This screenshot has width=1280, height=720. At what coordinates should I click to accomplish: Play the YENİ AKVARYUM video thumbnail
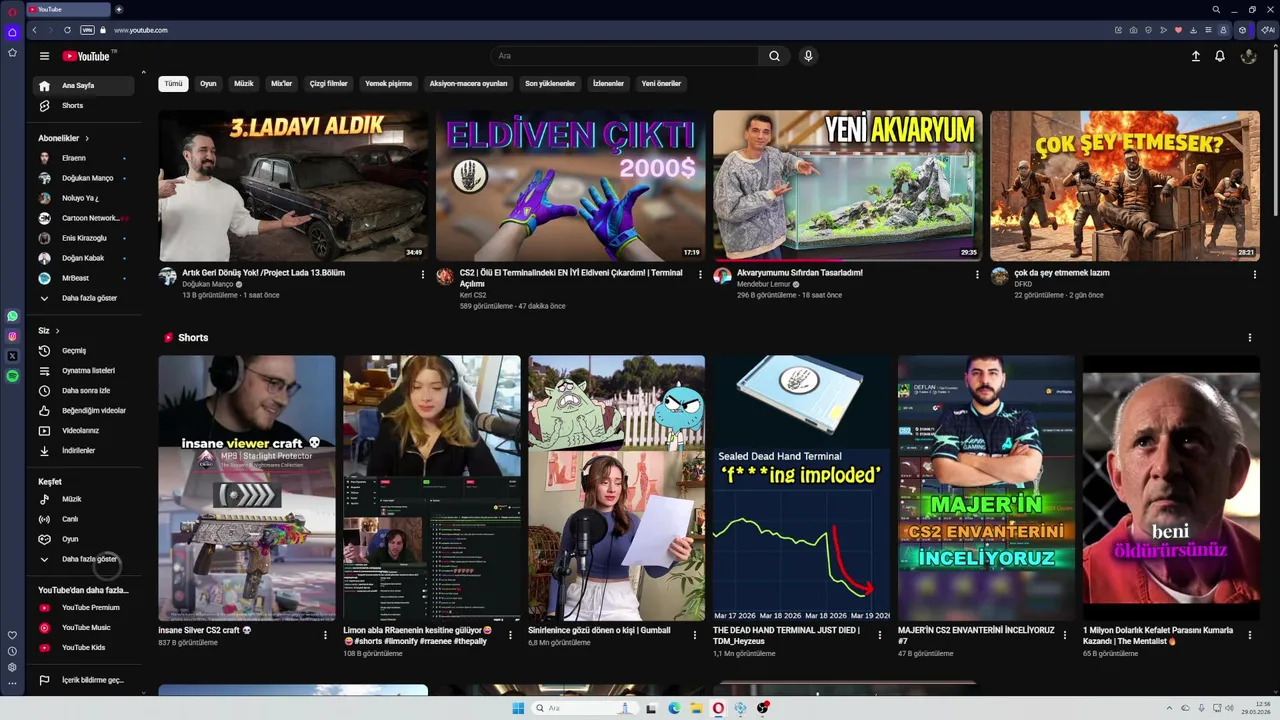[x=847, y=186]
